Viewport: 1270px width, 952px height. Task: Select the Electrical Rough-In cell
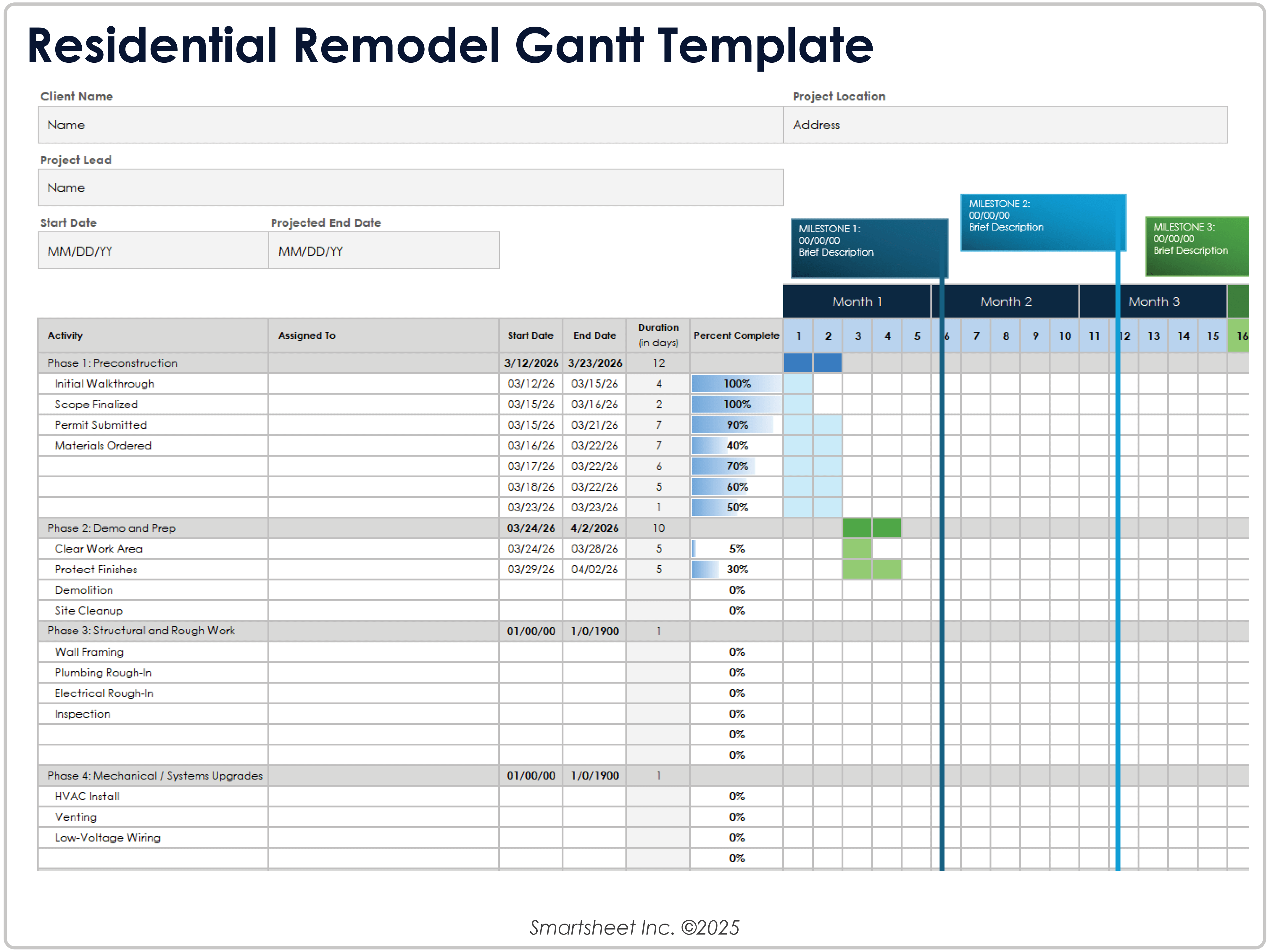[153, 693]
